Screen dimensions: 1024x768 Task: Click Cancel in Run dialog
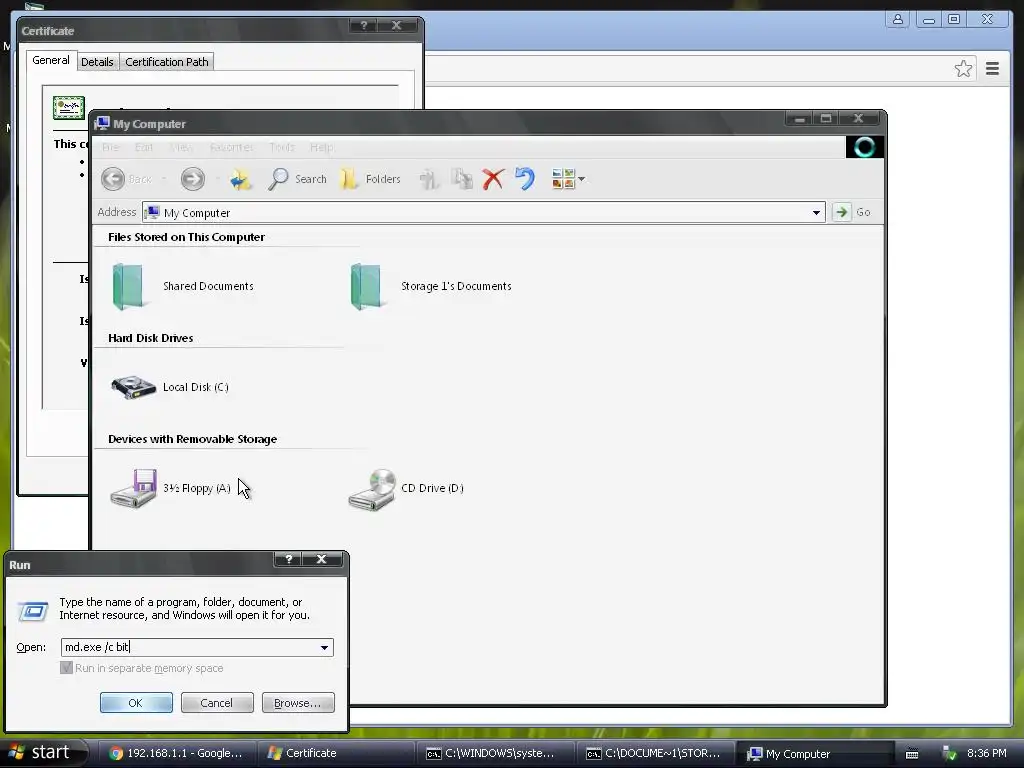coord(217,703)
